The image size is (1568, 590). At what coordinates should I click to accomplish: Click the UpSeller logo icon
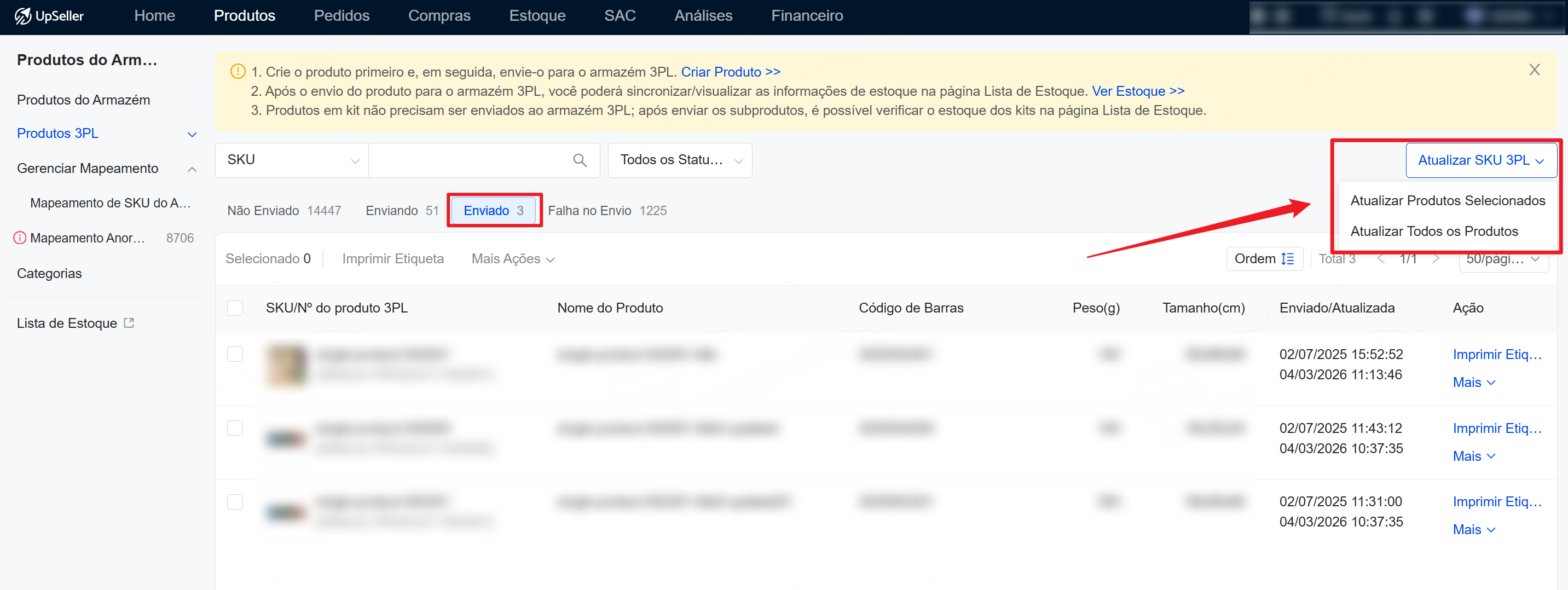click(23, 16)
